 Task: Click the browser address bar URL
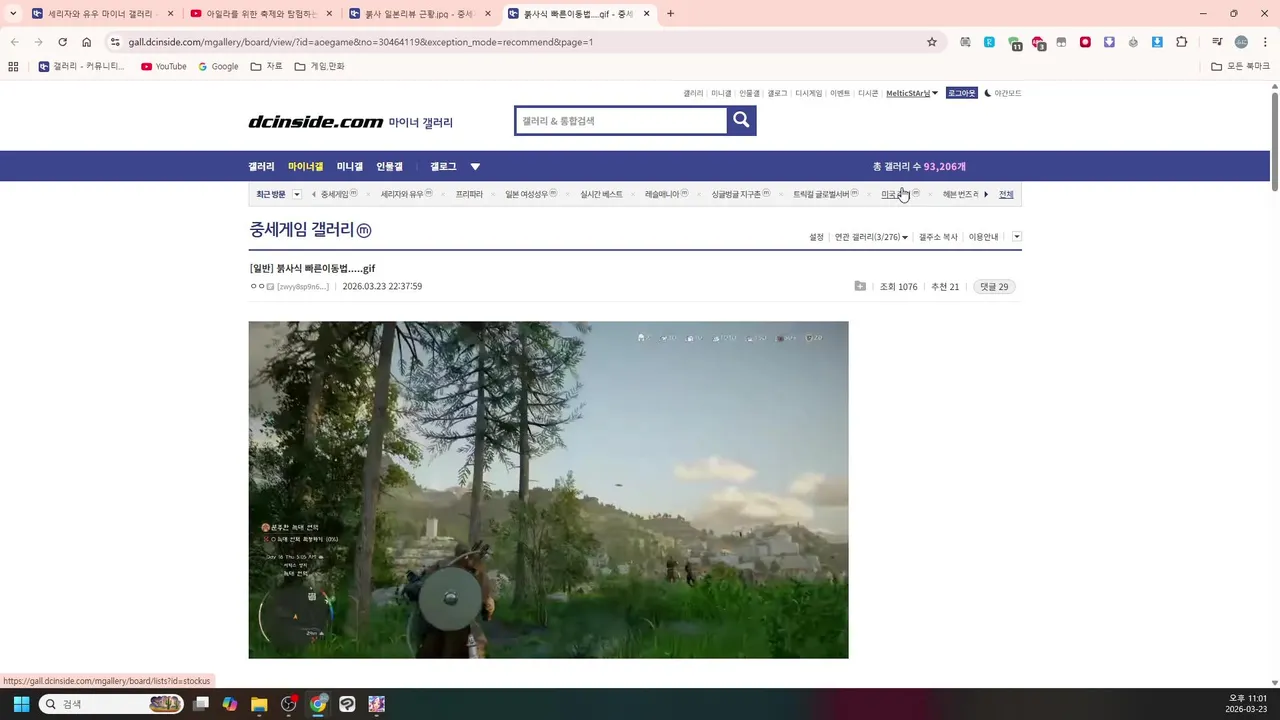coord(360,42)
